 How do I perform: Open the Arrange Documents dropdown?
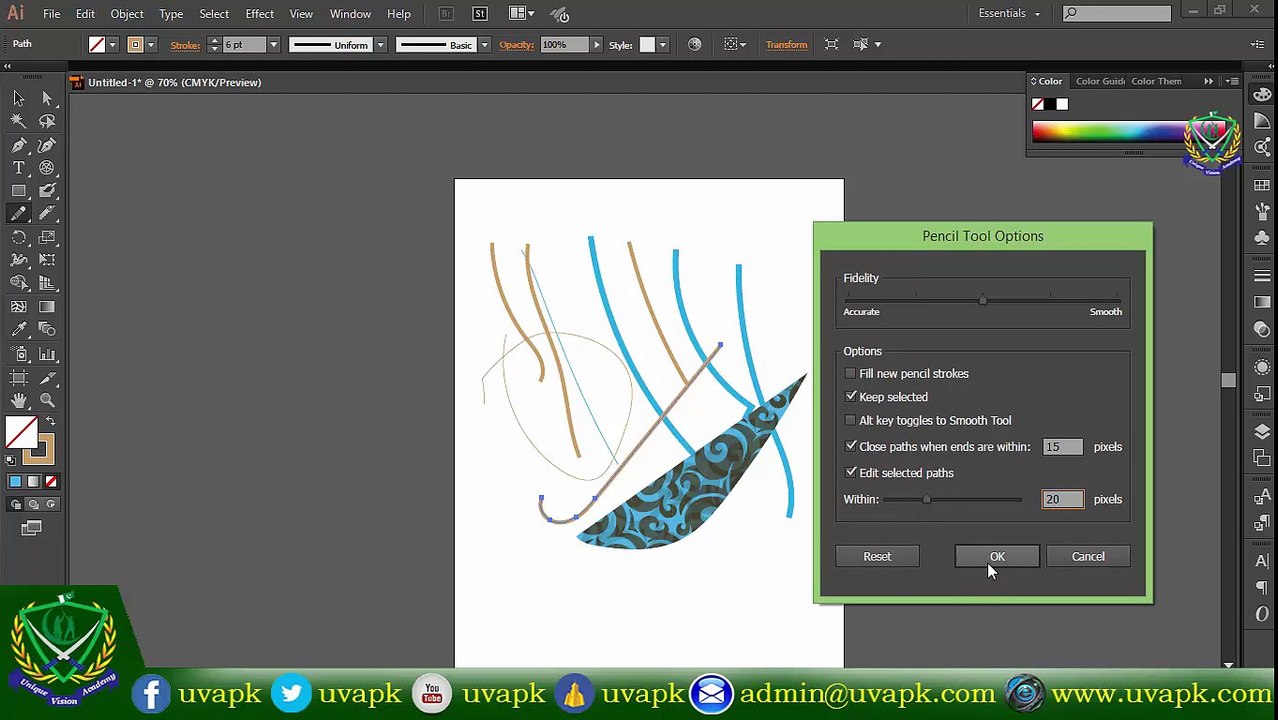tap(521, 13)
